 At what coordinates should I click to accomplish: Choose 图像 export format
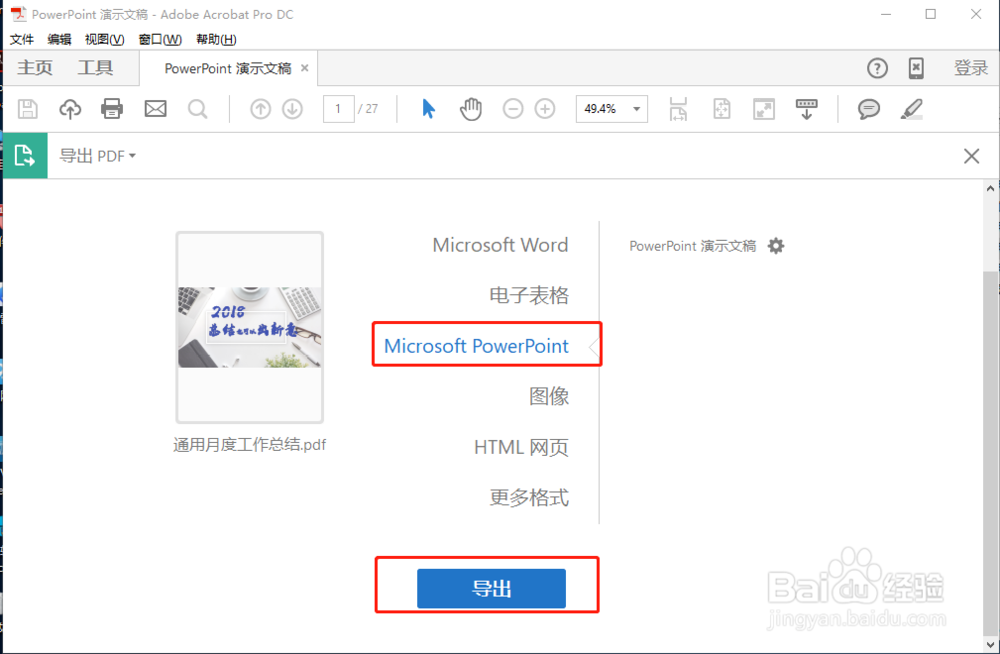click(x=549, y=396)
